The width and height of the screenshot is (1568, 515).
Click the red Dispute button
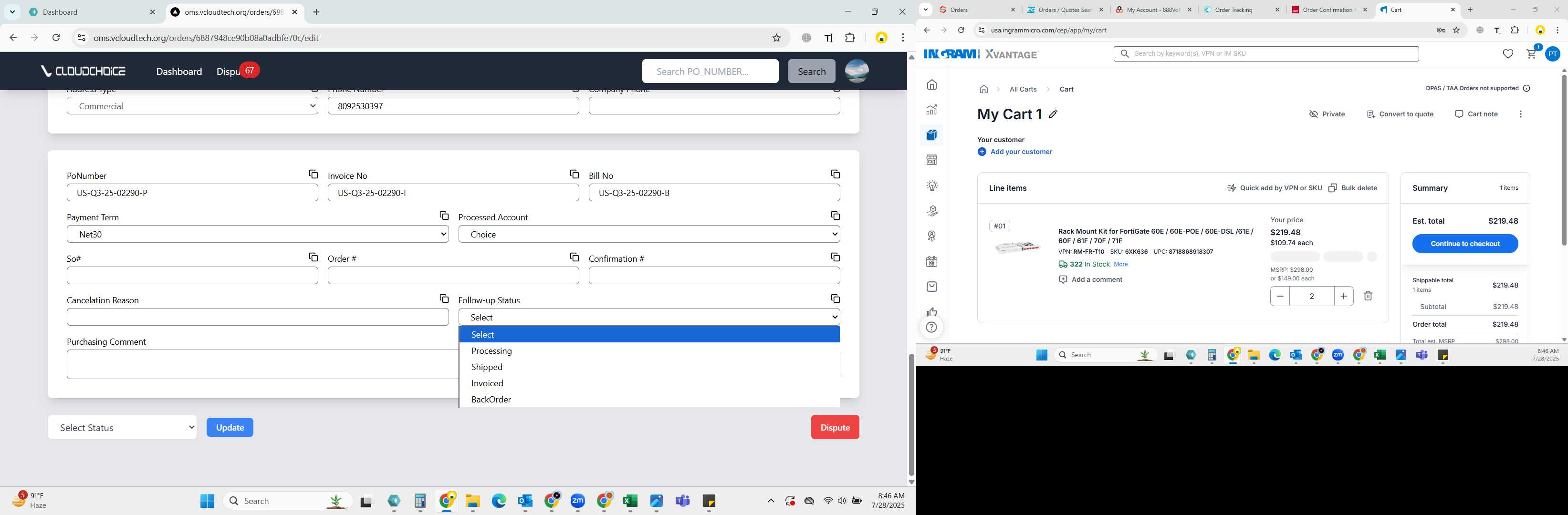point(835,427)
